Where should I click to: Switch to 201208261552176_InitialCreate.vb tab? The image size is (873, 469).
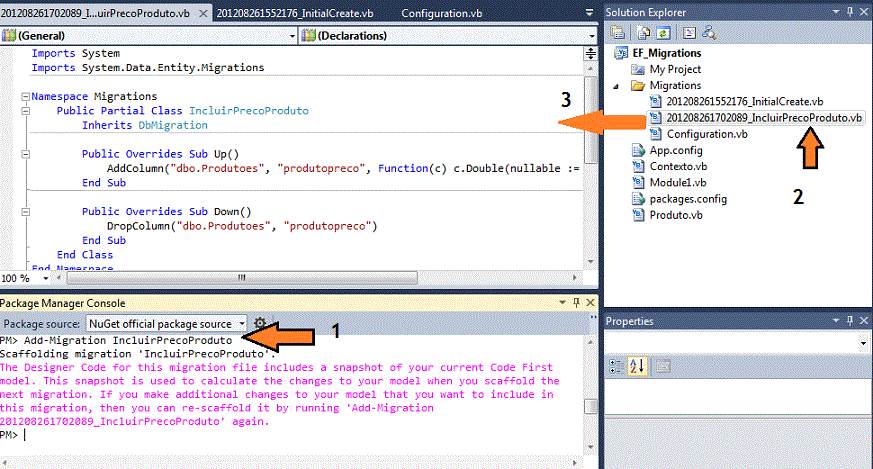pos(295,13)
